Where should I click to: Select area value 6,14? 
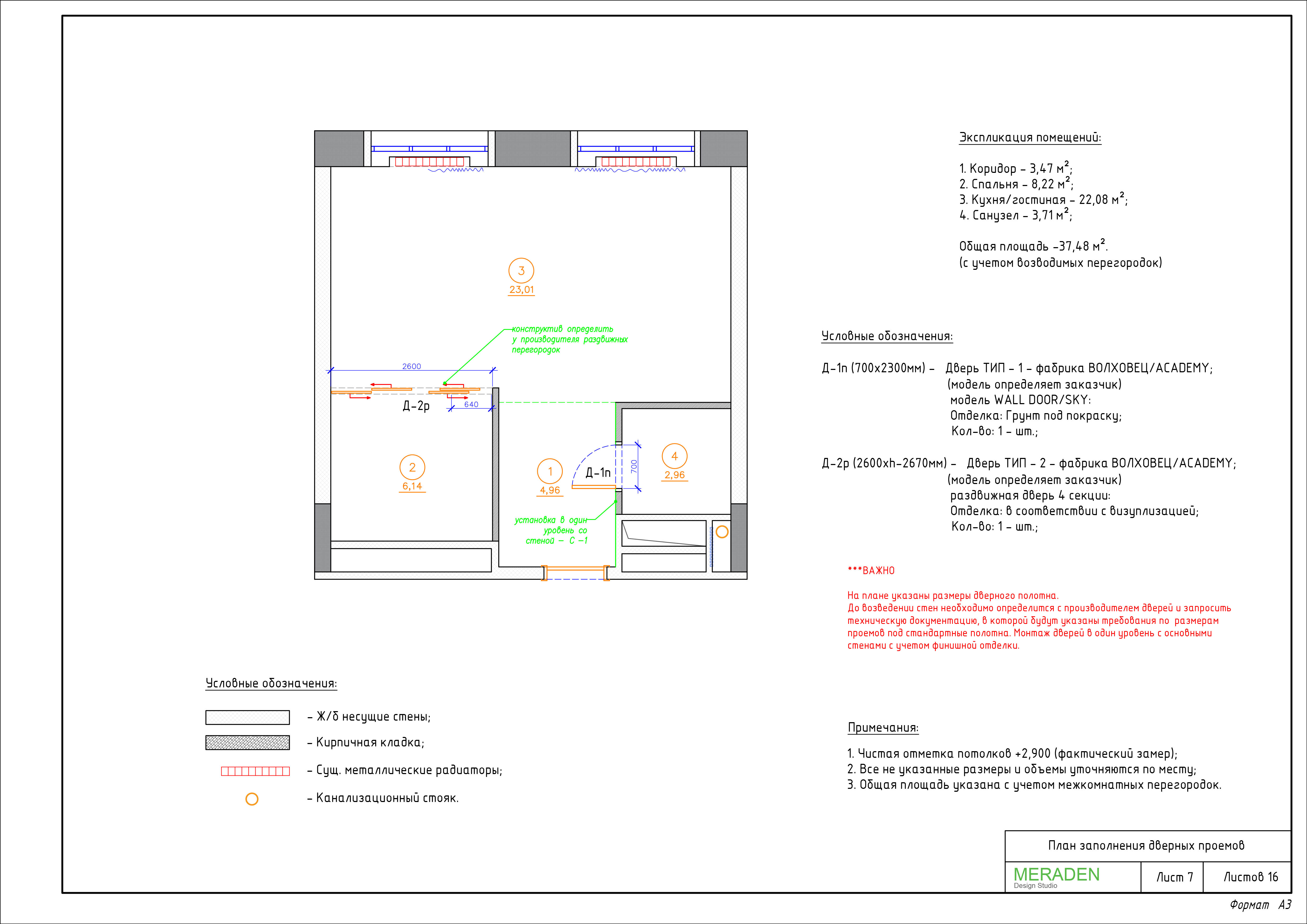412,486
